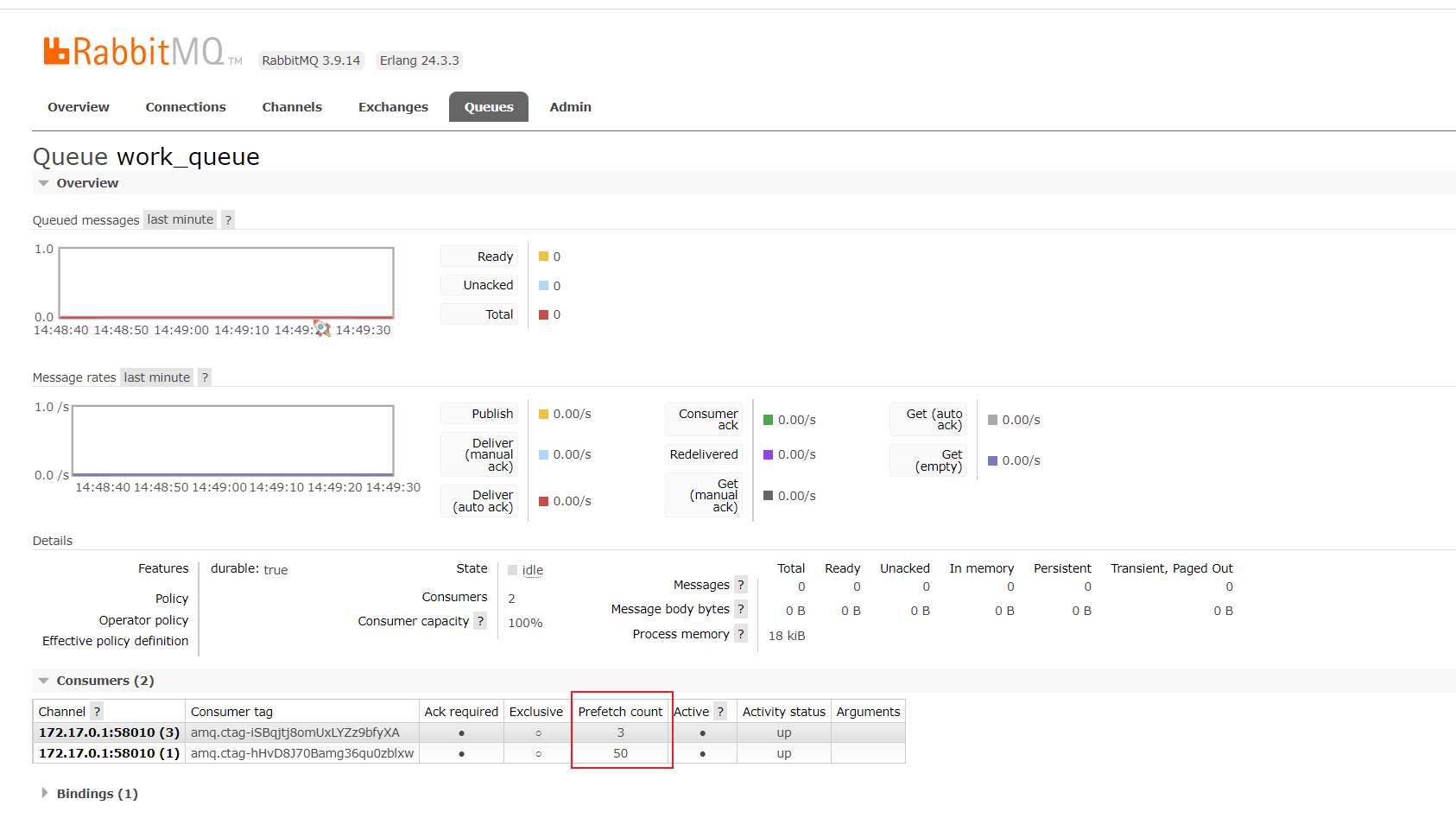Click the durable: true feature
Viewport: 1456px width, 818px height.
tap(250, 569)
